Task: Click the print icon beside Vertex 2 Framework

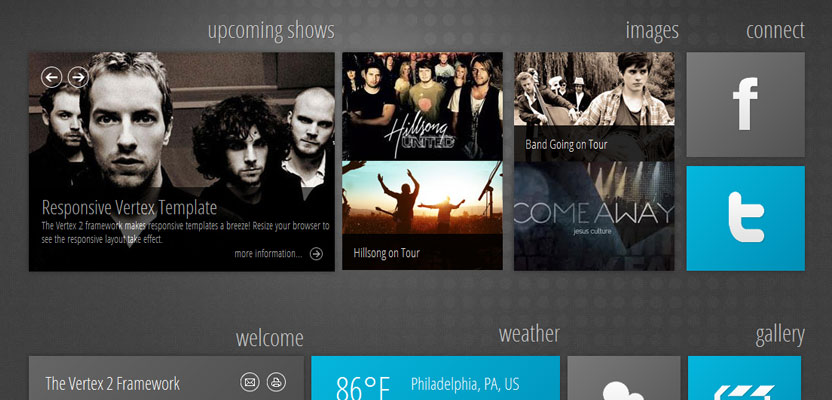Action: pyautogui.click(x=276, y=381)
